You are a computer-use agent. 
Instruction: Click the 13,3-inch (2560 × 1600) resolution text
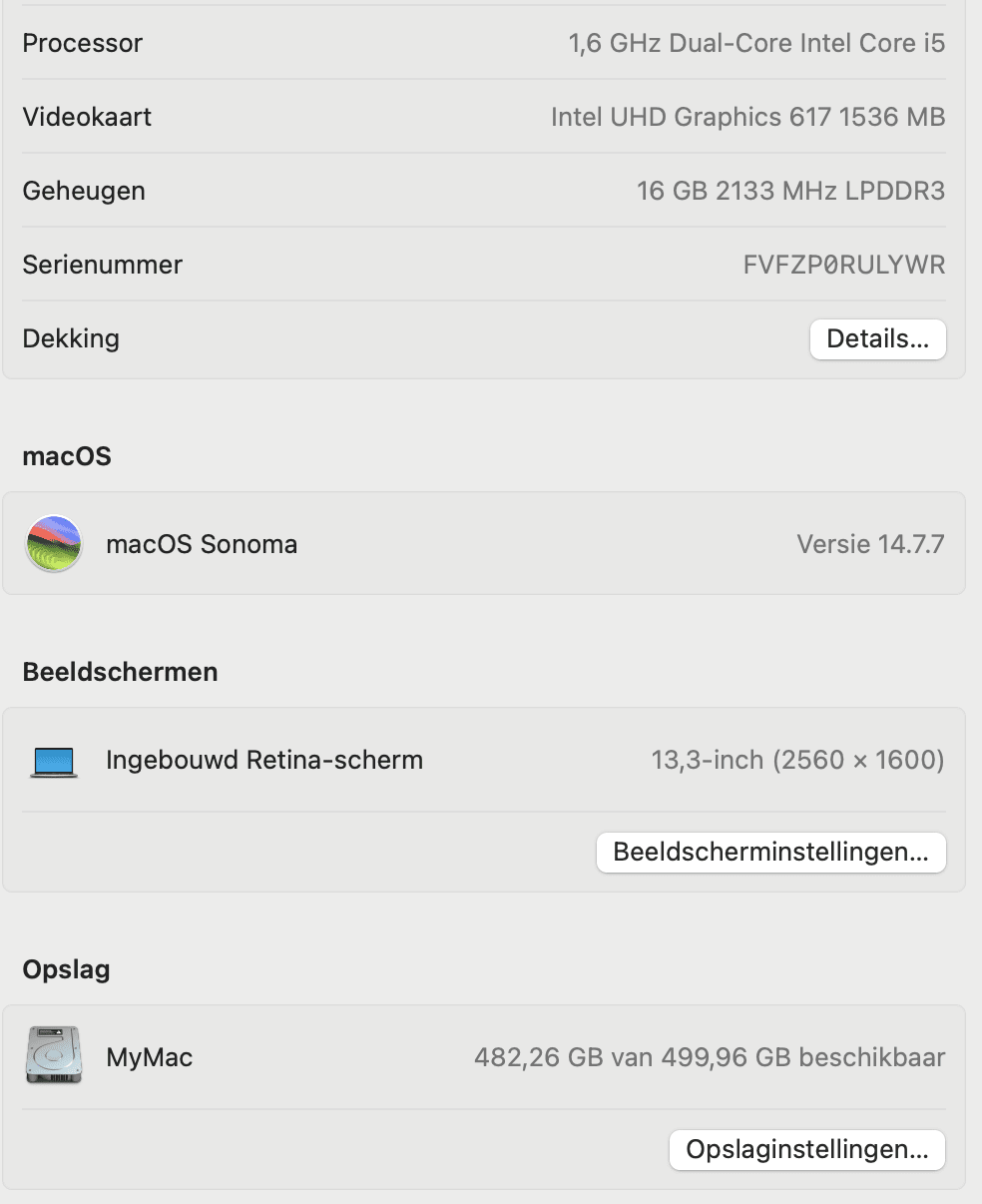tap(797, 761)
